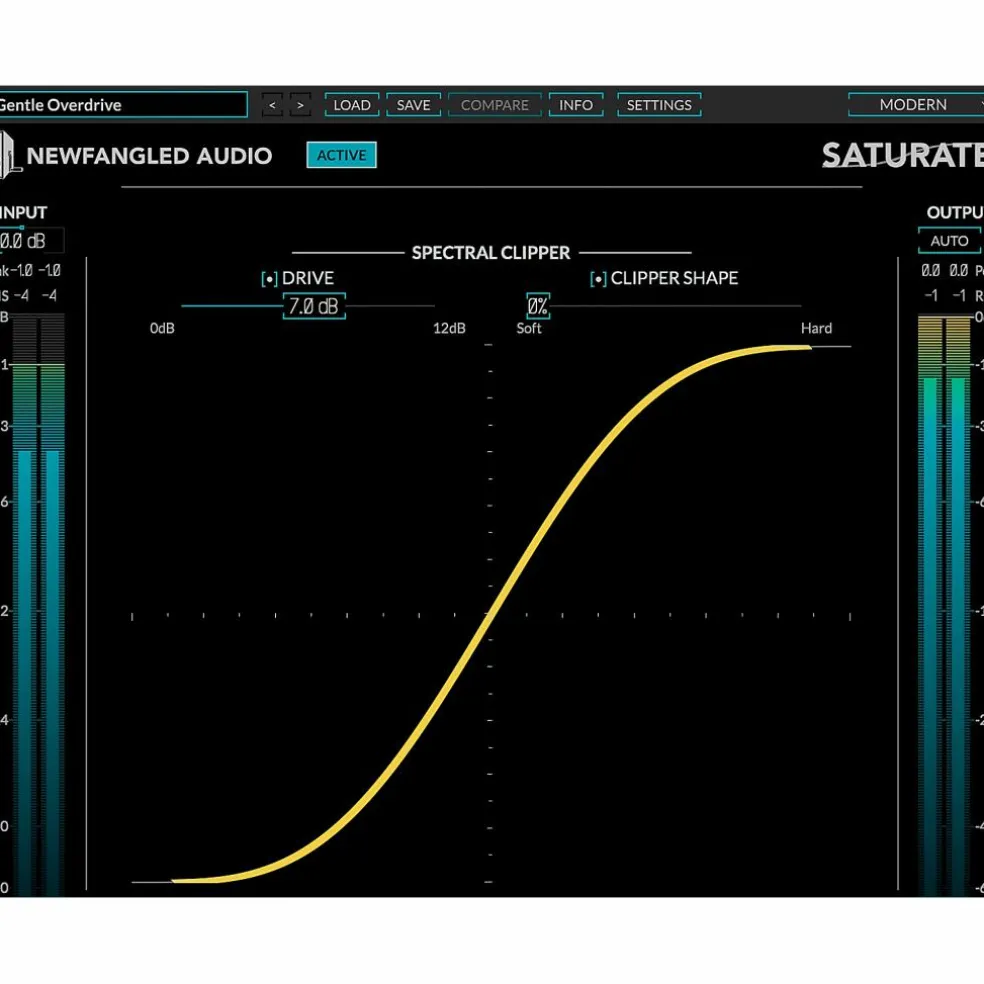Toggle the DRIVE bracket dot control
The image size is (984, 984).
(x=269, y=279)
